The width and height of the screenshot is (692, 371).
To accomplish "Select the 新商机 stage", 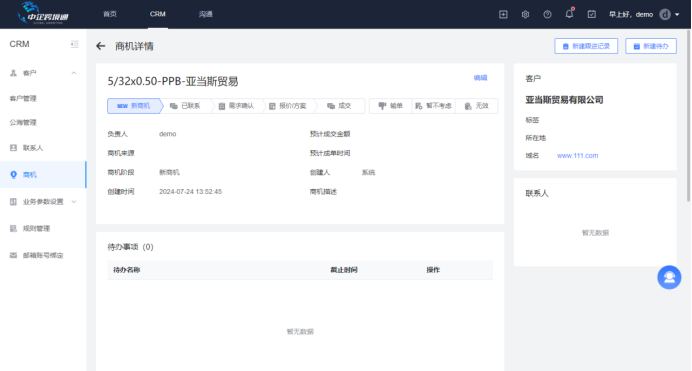I will point(134,106).
